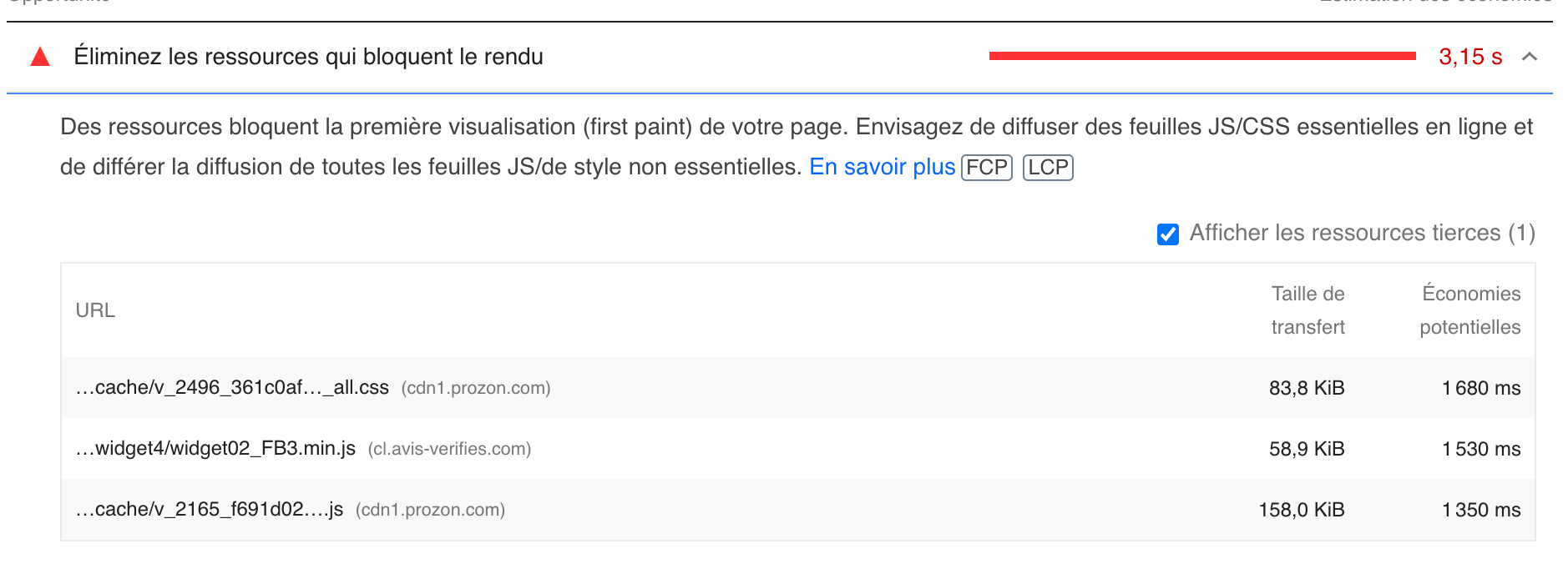Click the cdn1.prozon.com label beside all.css

coord(476,388)
